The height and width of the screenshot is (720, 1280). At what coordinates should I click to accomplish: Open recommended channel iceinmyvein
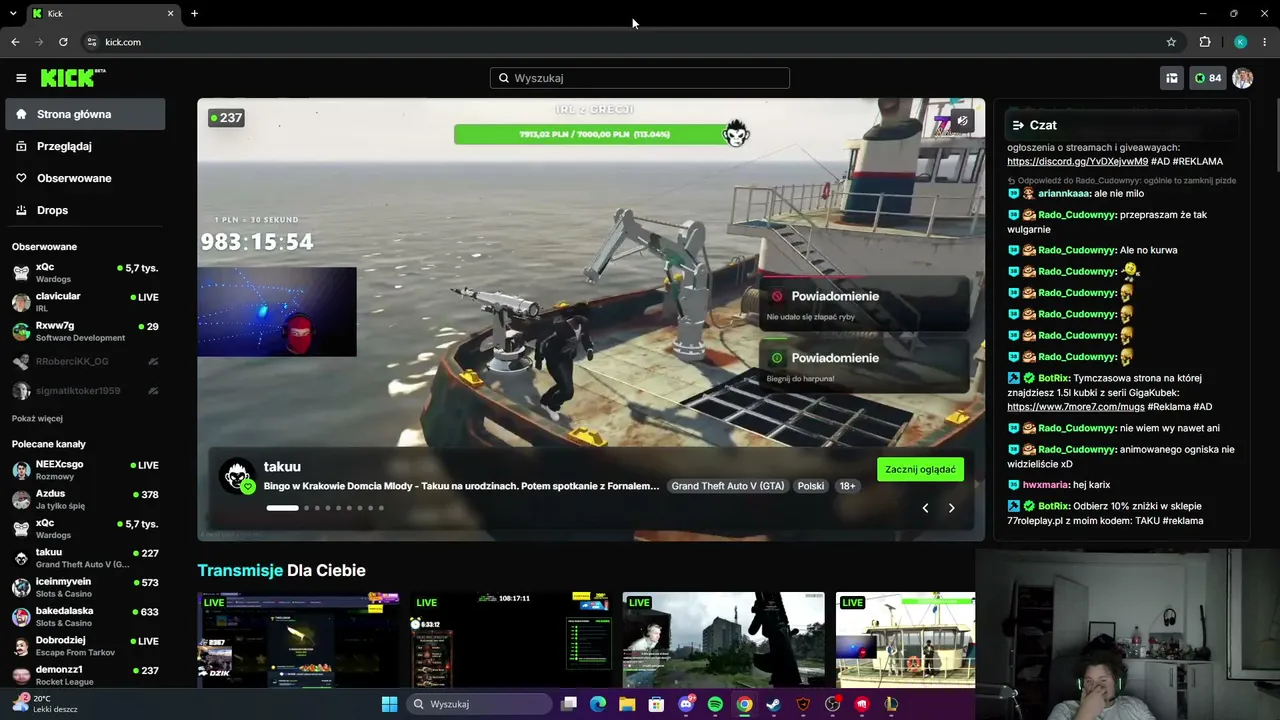[85, 587]
